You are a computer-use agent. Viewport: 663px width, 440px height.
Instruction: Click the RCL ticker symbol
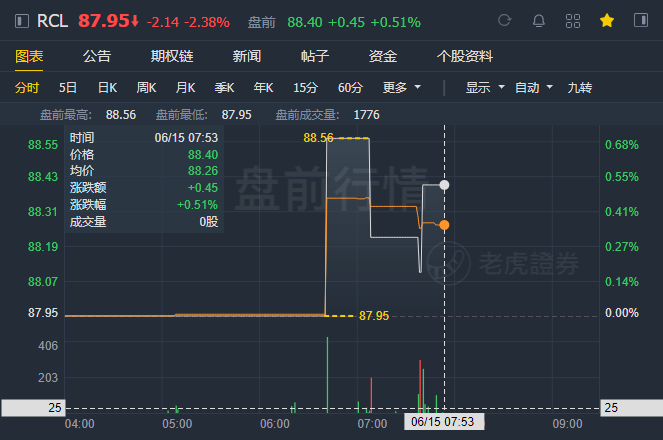click(52, 21)
